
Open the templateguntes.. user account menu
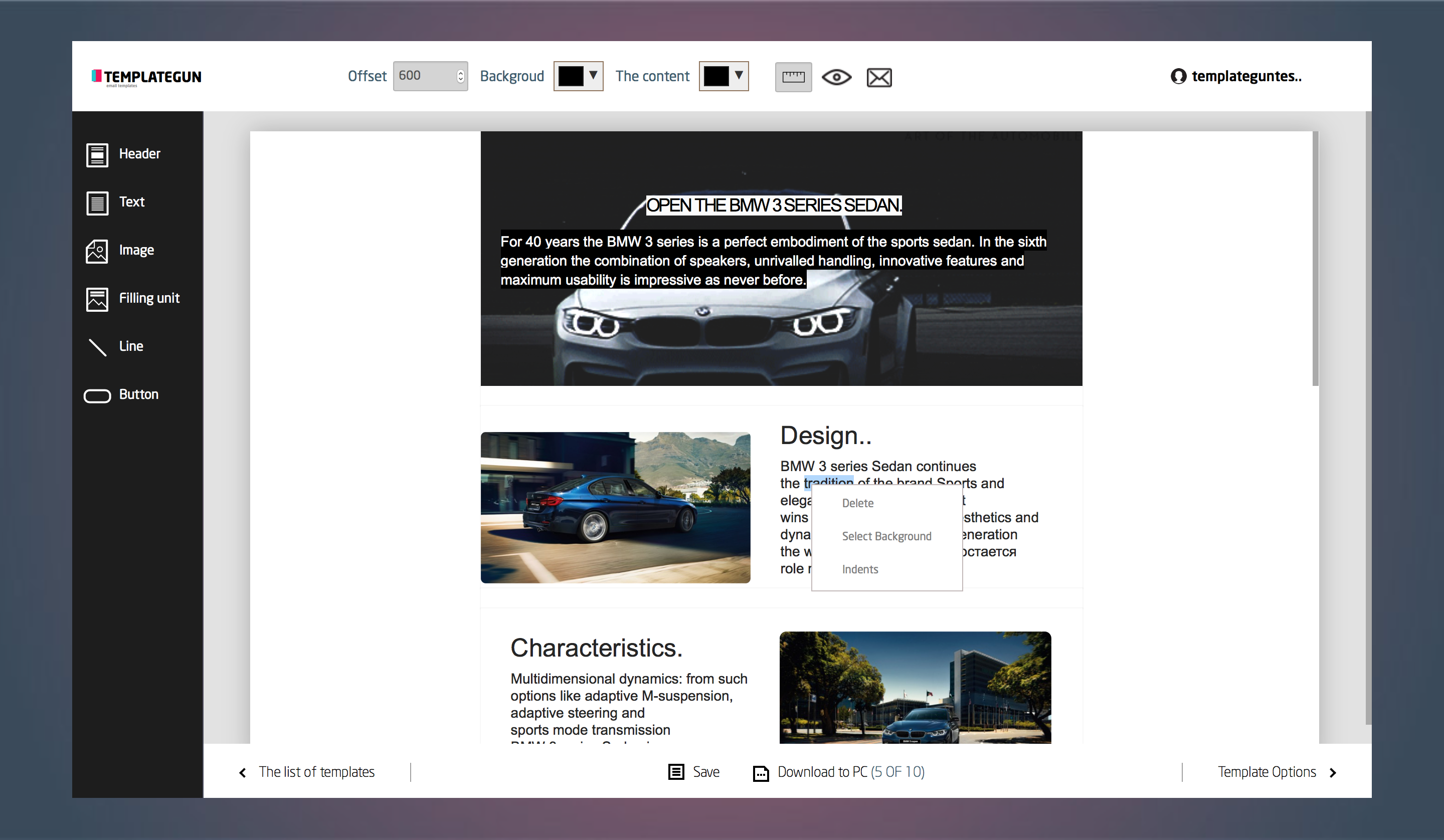(1236, 76)
